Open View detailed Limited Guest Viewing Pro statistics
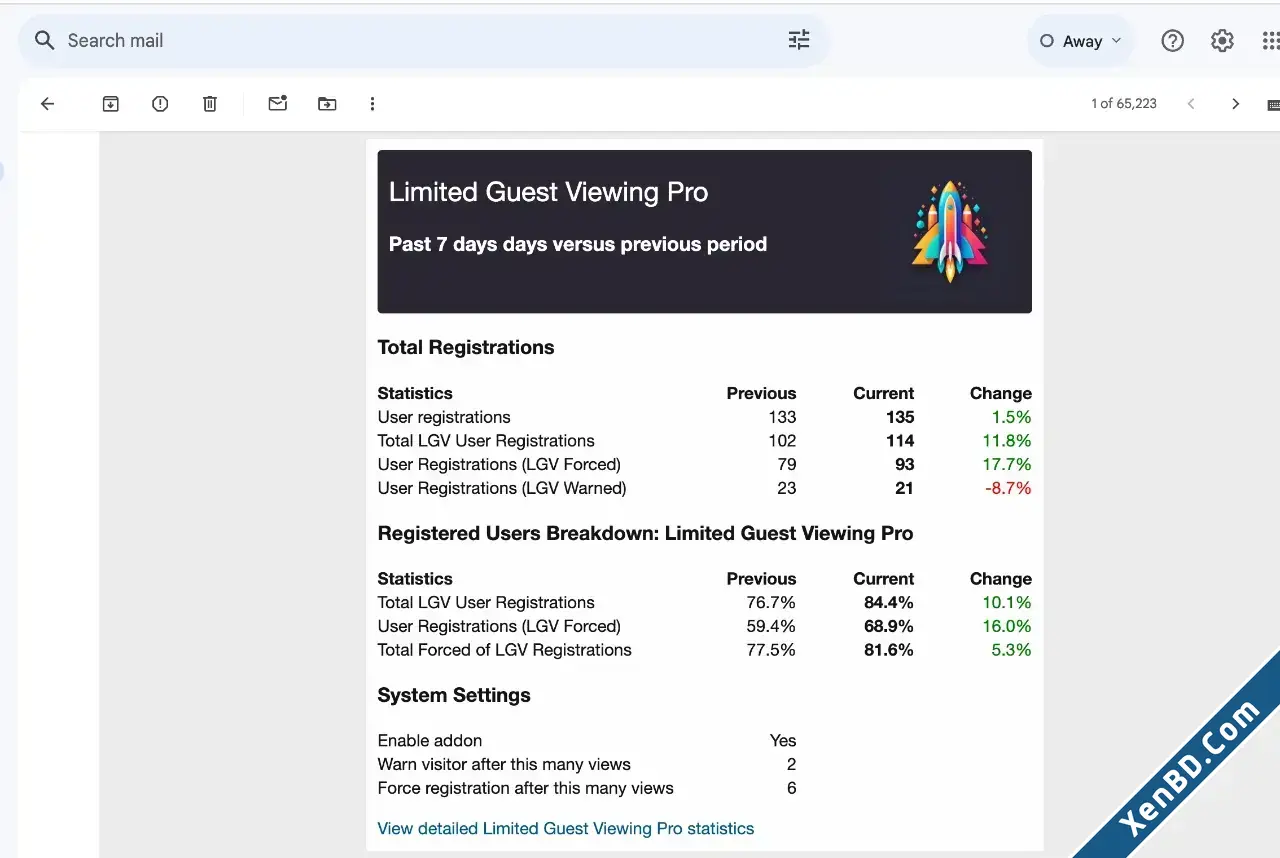This screenshot has height=858, width=1280. tap(566, 828)
